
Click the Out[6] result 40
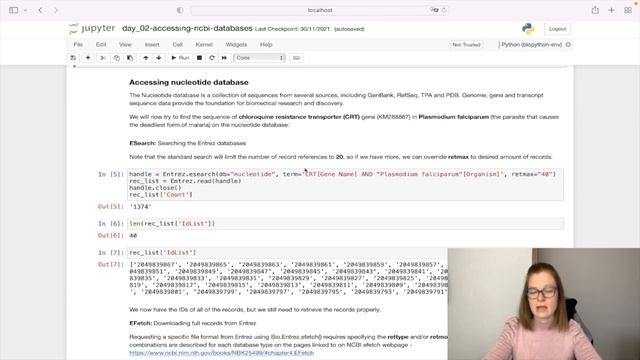click(133, 236)
